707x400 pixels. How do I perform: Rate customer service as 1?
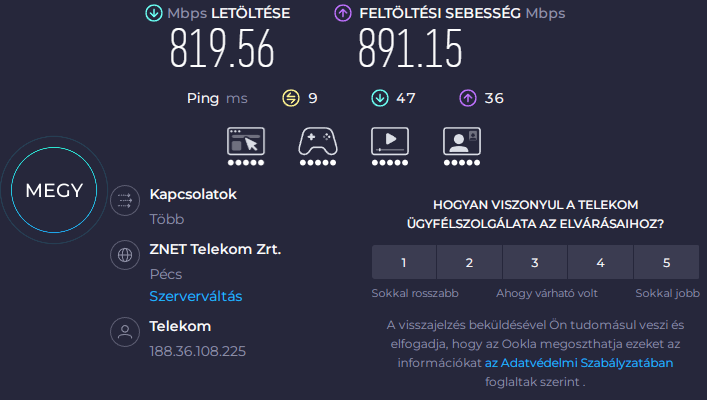404,262
